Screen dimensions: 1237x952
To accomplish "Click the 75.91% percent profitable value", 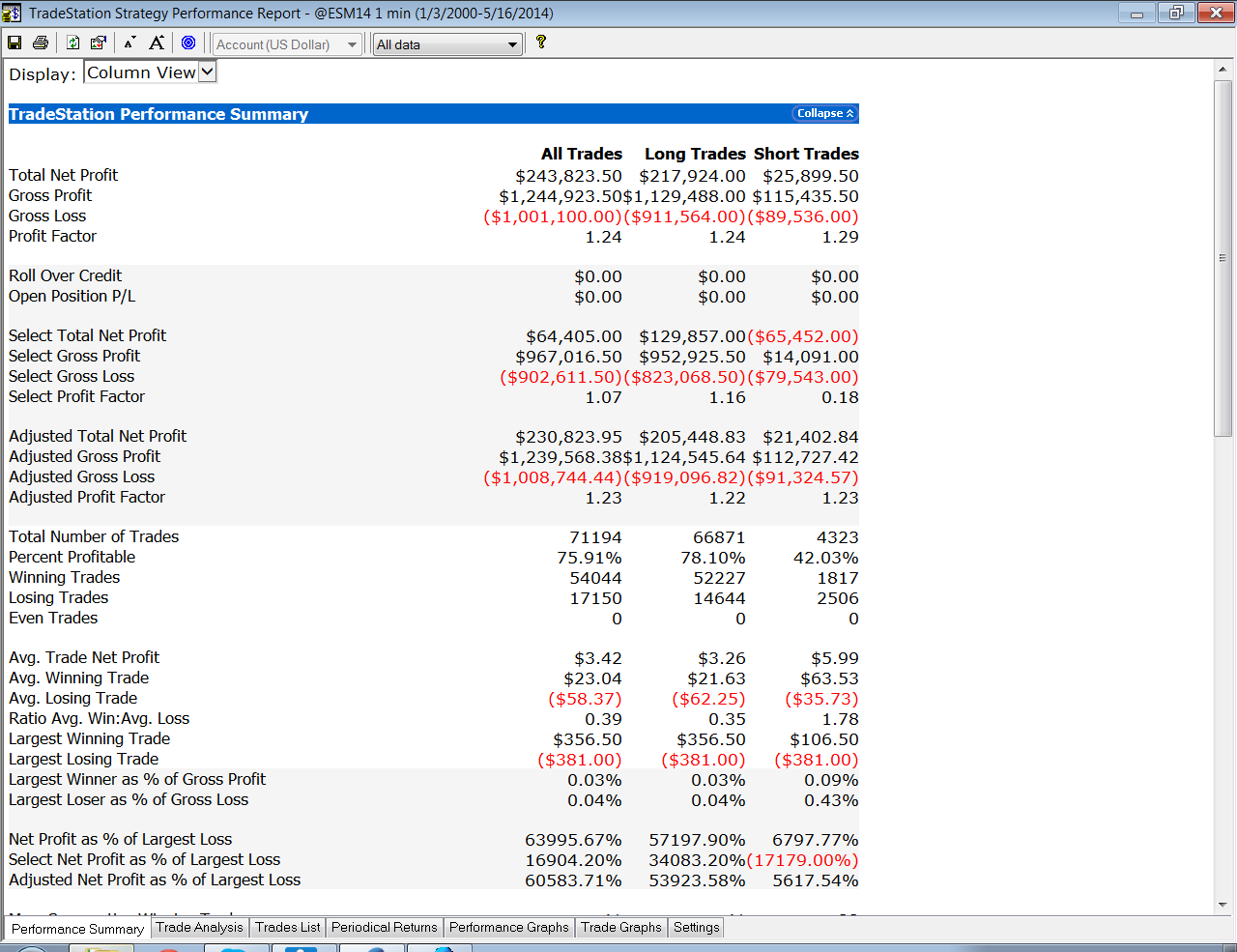I will (590, 558).
